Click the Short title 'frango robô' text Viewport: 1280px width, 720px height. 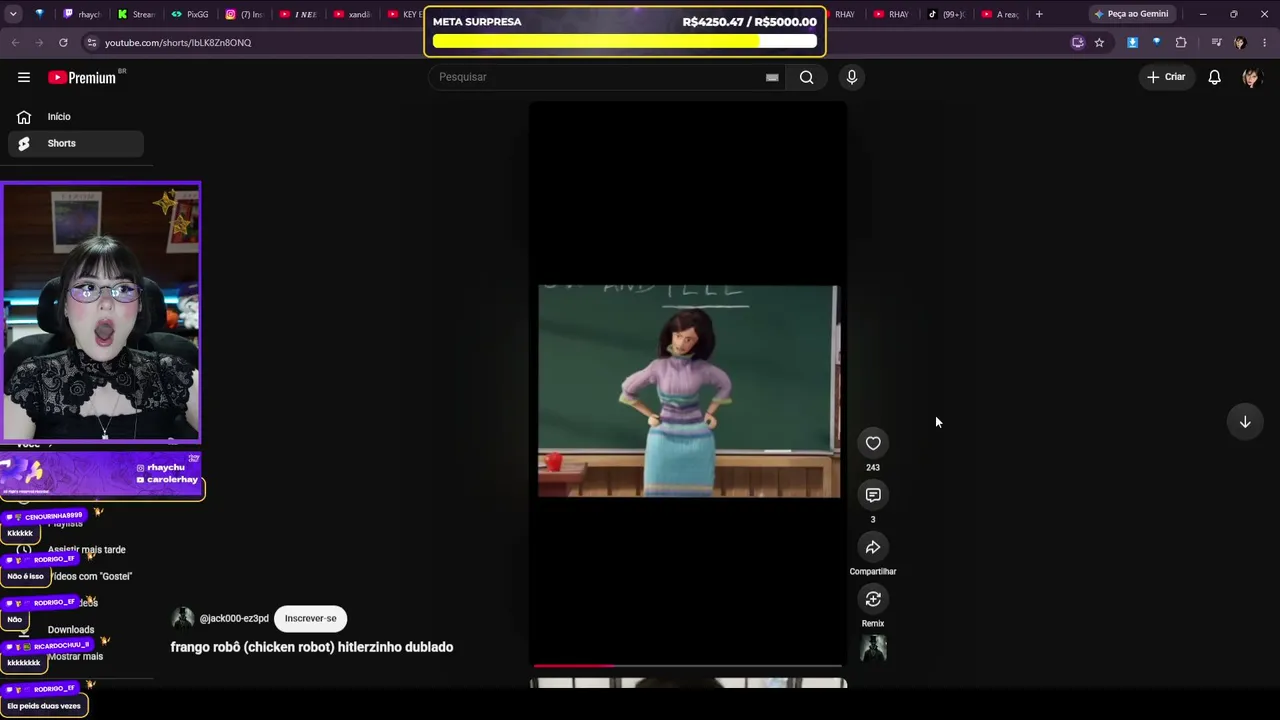(312, 647)
